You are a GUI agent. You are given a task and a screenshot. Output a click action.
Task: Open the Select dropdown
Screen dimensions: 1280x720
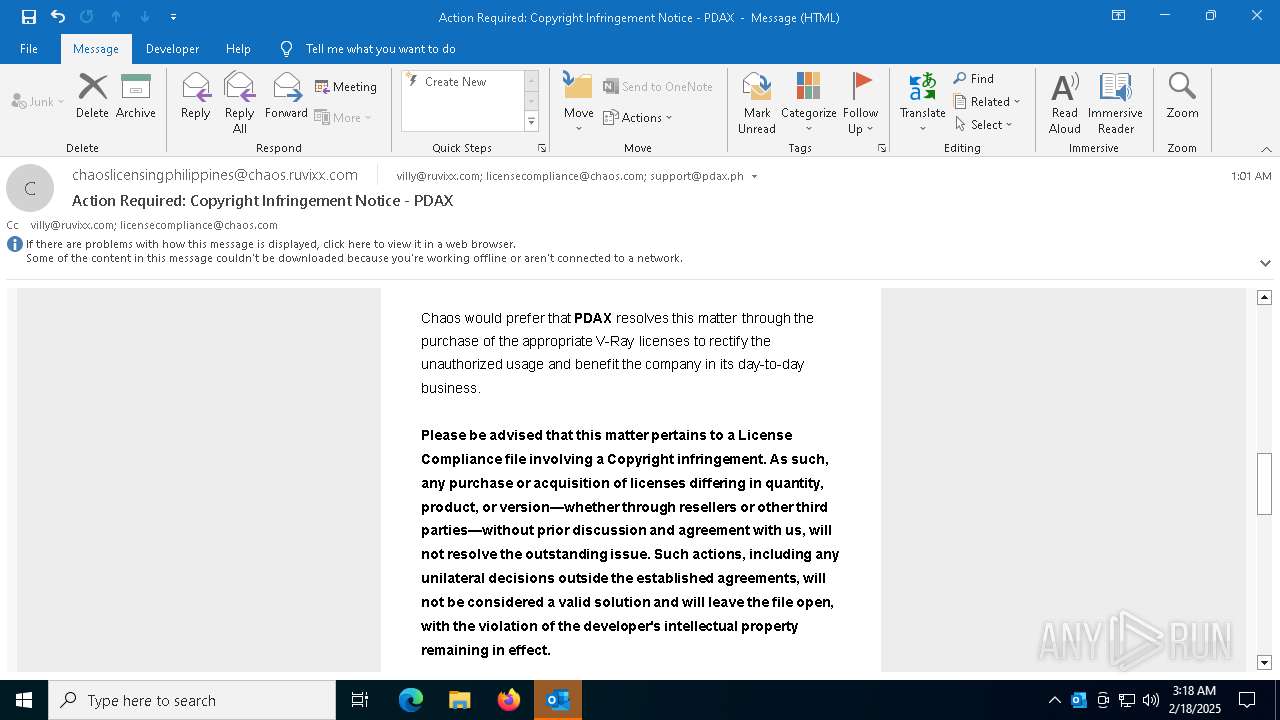(x=983, y=125)
